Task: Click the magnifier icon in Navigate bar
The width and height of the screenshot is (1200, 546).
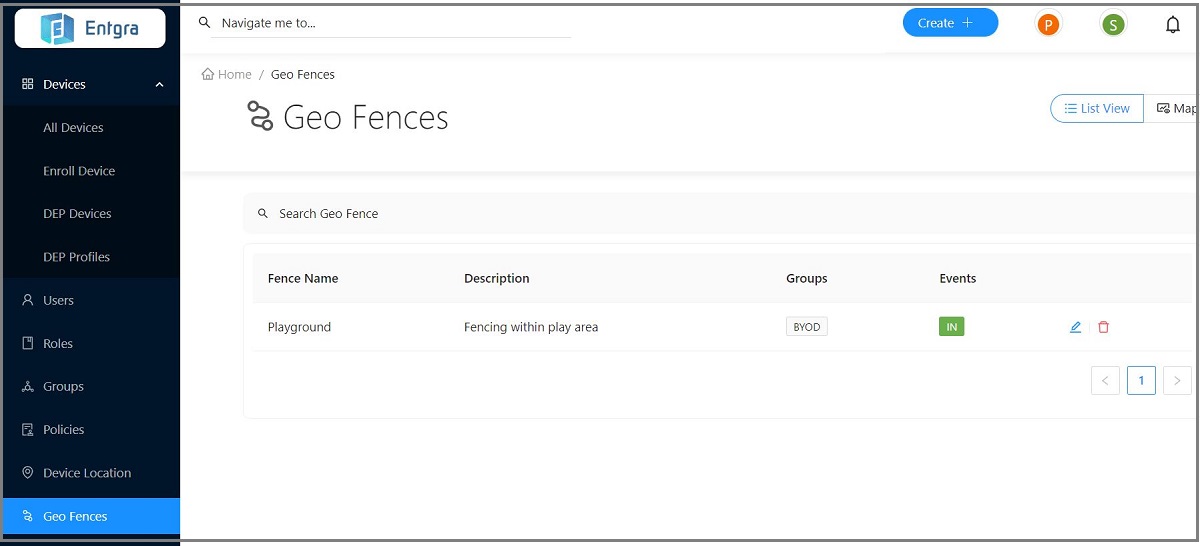Action: (x=205, y=22)
